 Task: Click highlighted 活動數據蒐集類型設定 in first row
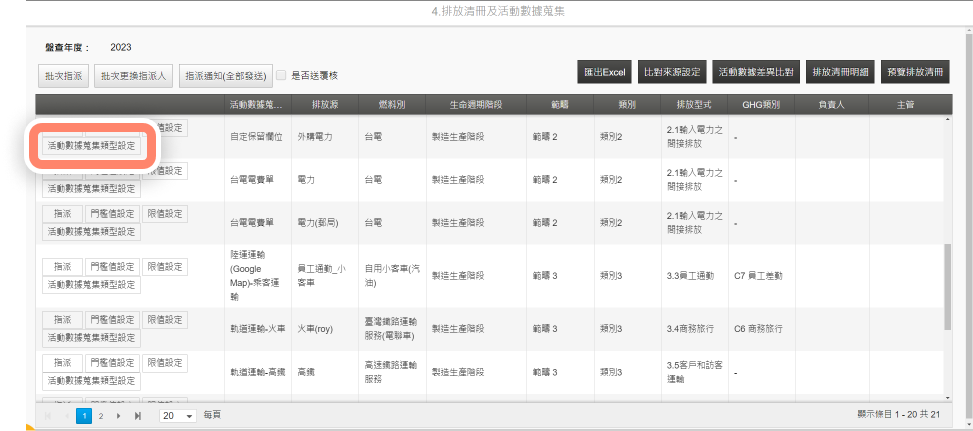[91, 146]
